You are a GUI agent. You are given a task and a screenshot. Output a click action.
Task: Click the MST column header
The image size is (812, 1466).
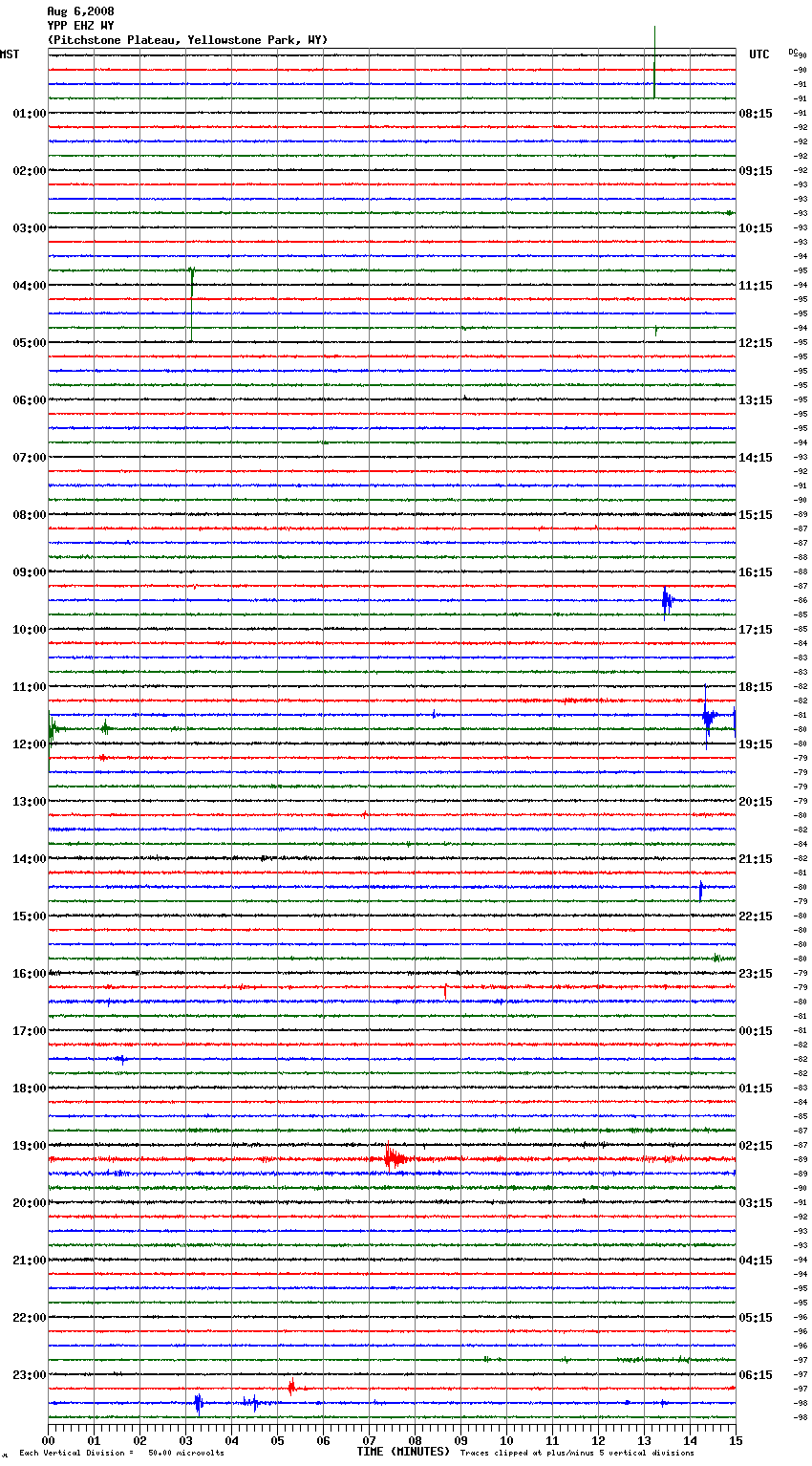point(10,54)
